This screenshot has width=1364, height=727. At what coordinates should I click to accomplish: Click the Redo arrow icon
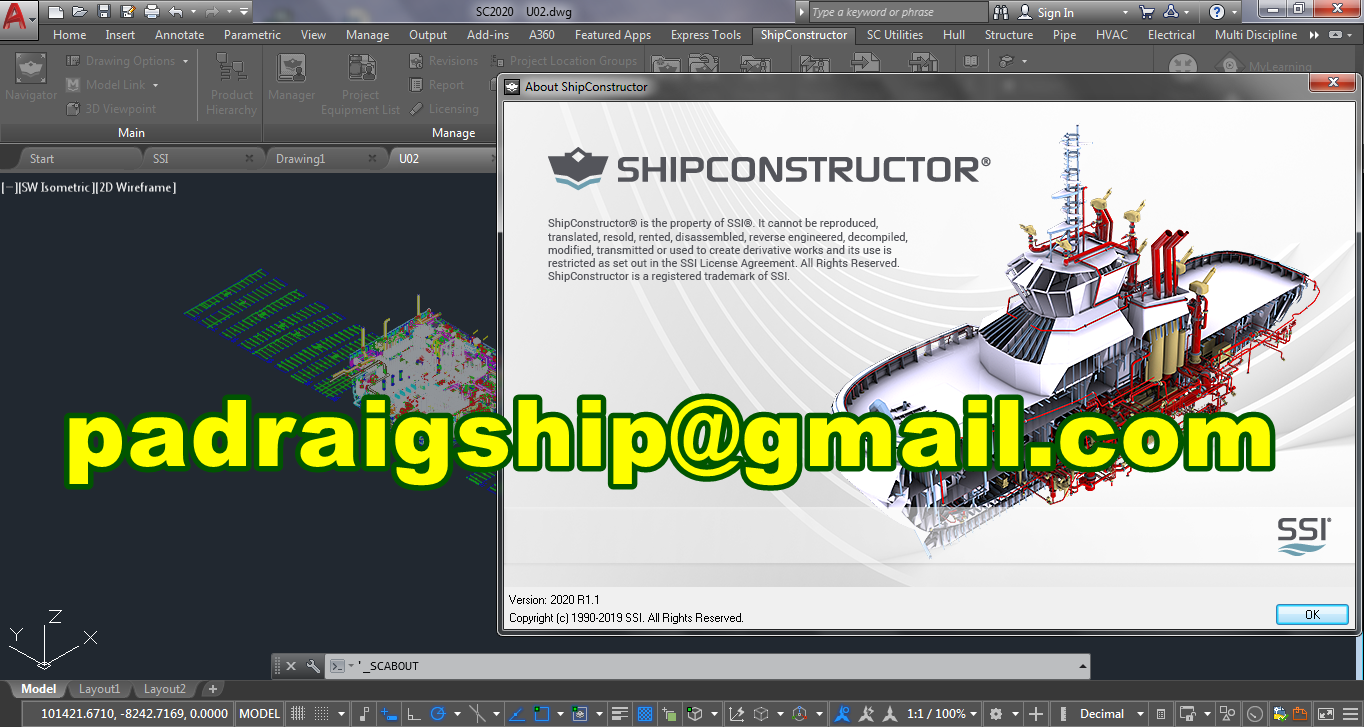click(x=212, y=12)
